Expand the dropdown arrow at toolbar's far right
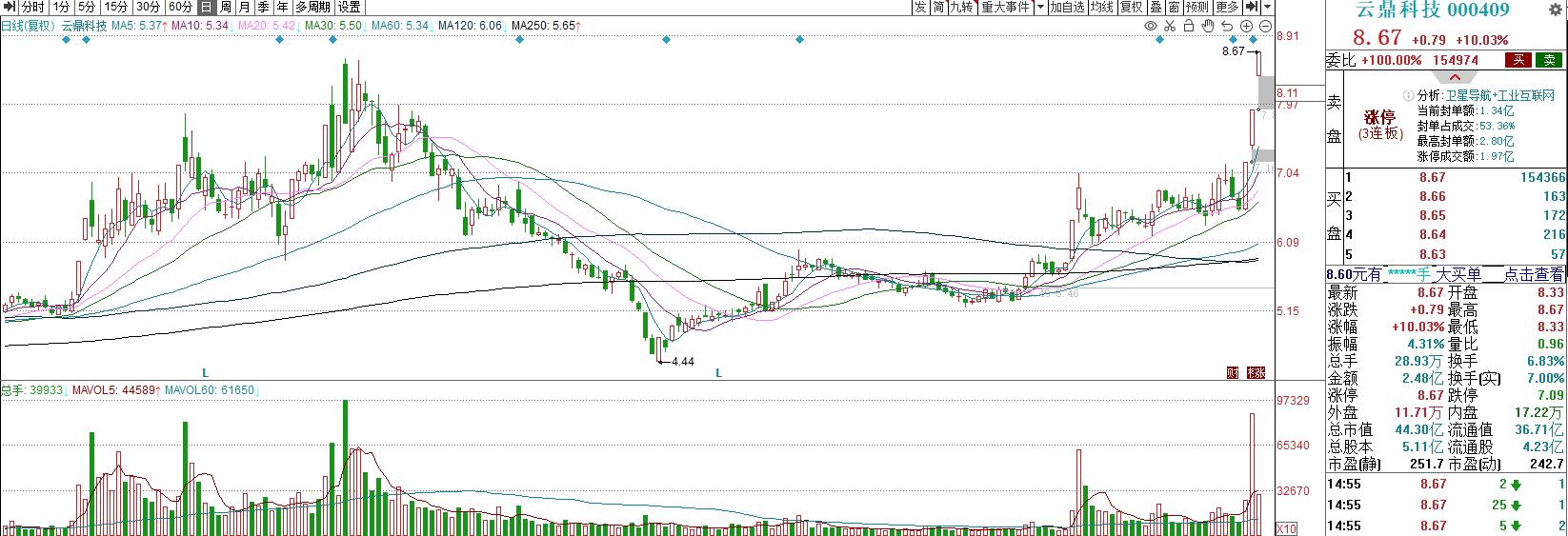Viewport: 1568px width, 536px height. coord(1268,7)
